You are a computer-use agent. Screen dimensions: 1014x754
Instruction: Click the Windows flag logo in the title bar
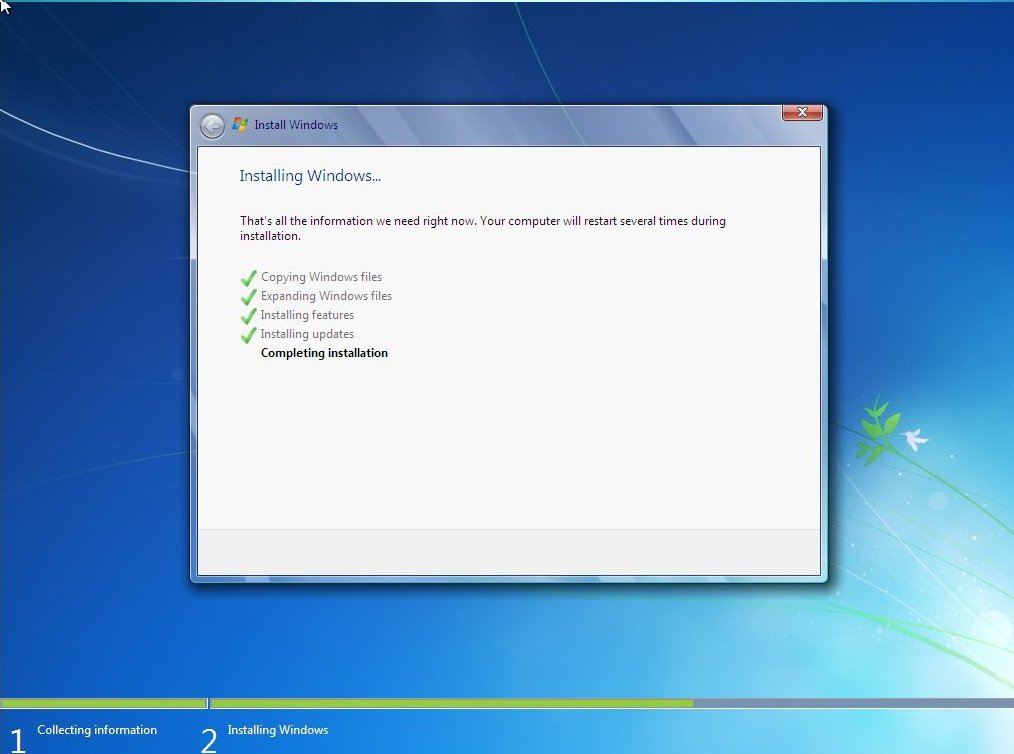(240, 125)
